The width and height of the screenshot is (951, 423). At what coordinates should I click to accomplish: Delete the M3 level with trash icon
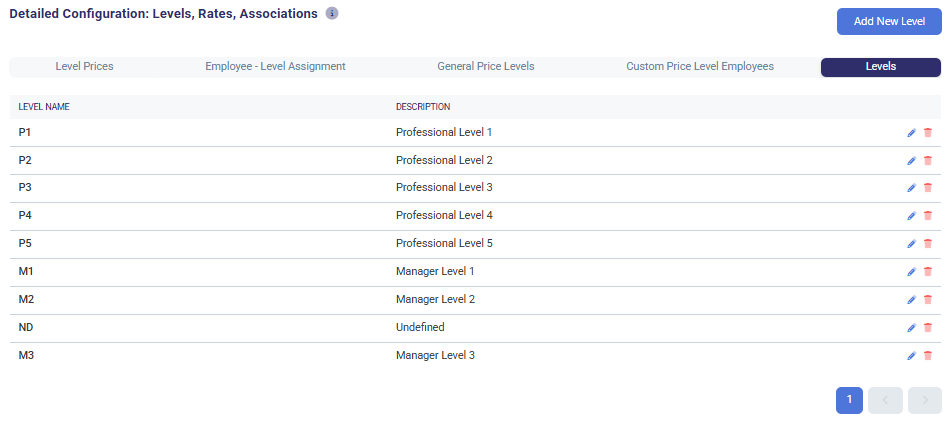click(x=928, y=356)
